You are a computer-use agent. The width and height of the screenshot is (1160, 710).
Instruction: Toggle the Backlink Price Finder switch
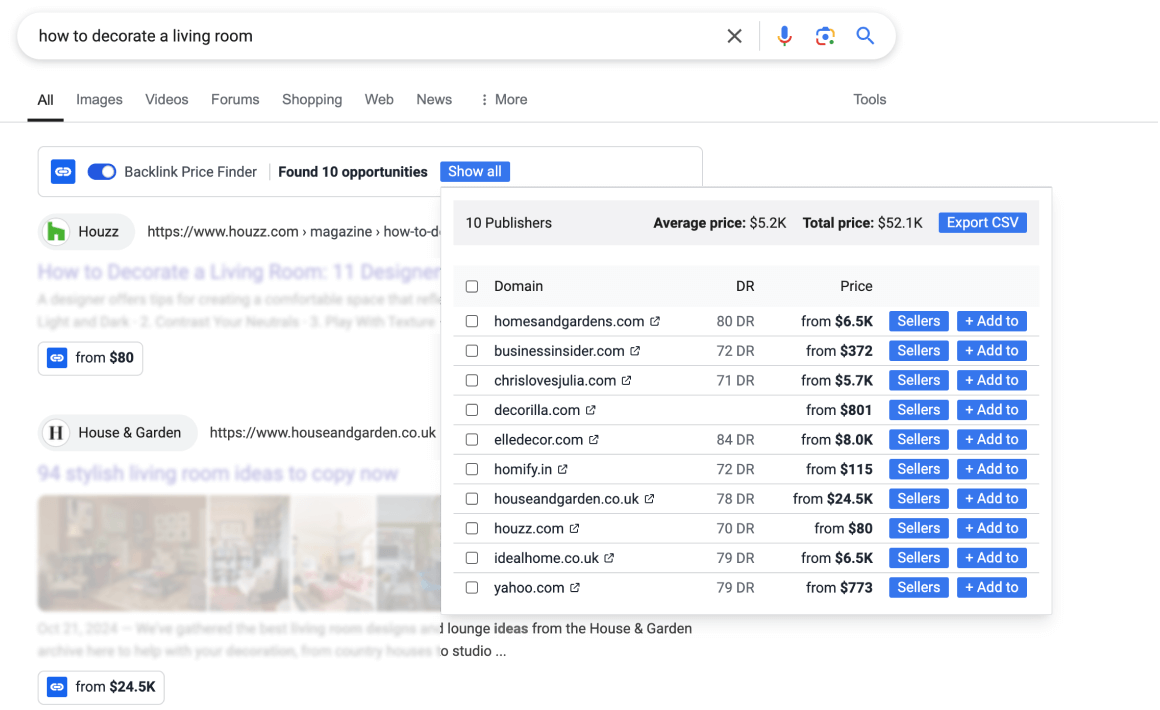pos(101,172)
